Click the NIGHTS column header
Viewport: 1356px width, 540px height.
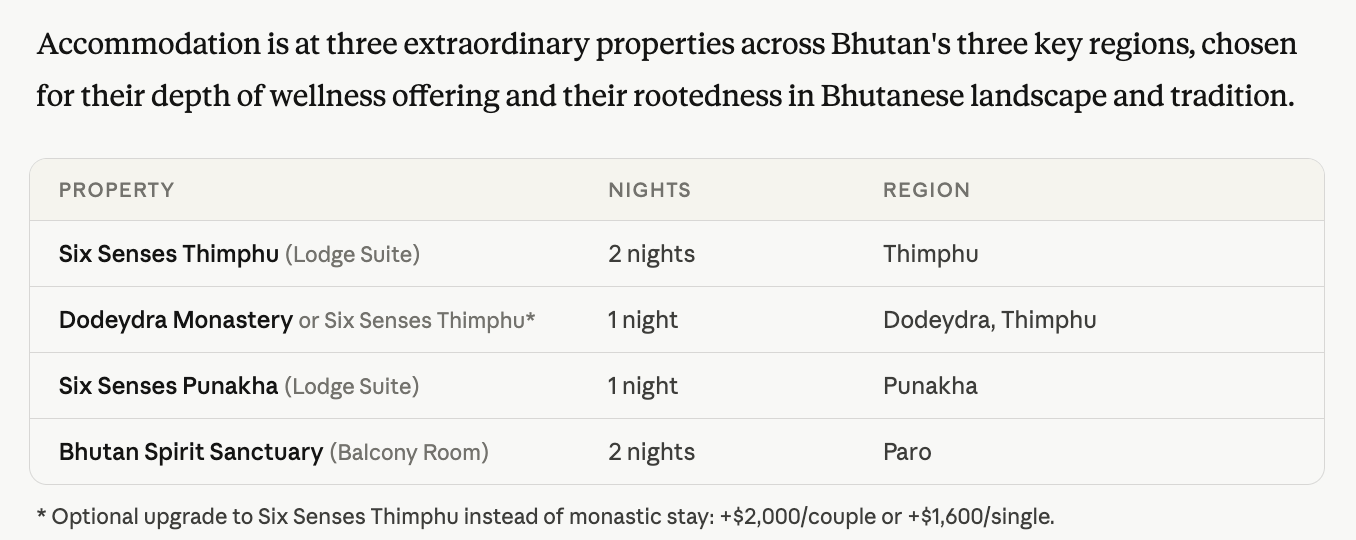point(649,190)
